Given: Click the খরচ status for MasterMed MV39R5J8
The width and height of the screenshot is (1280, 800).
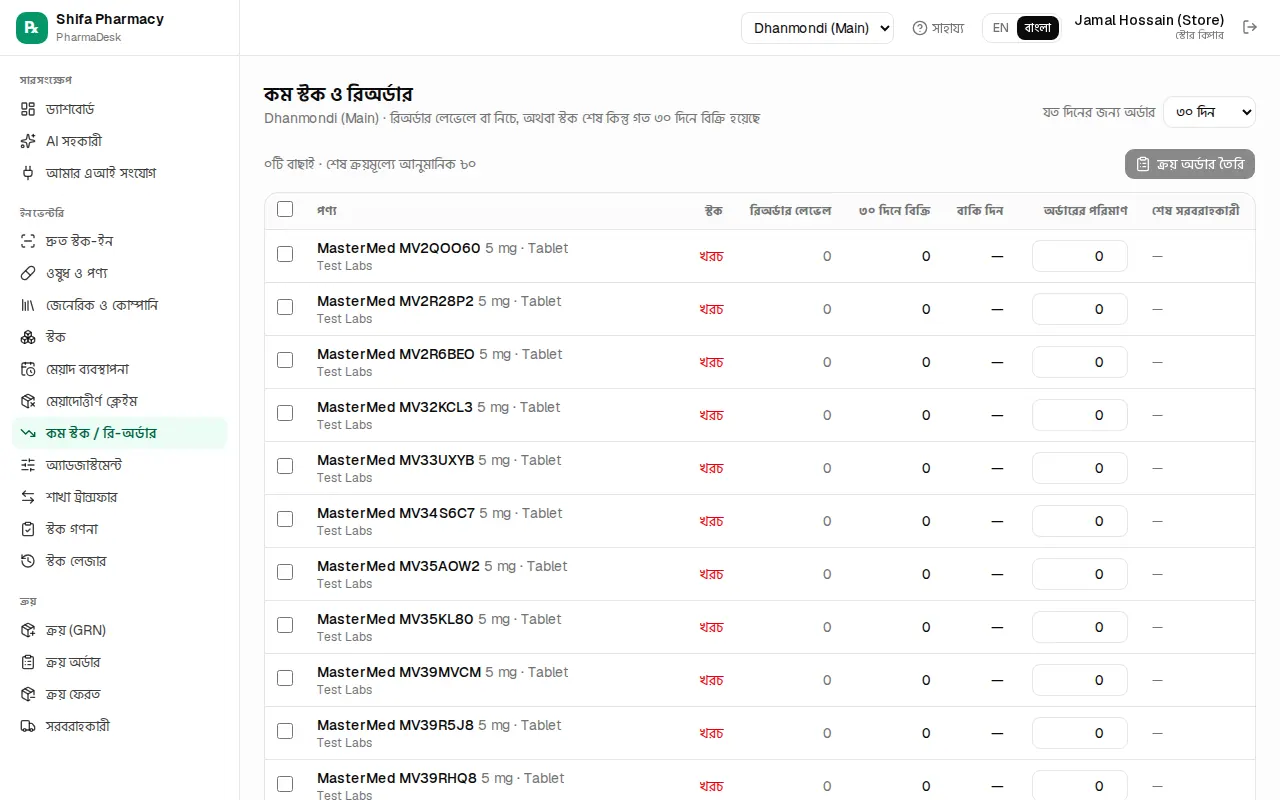Looking at the screenshot, I should pyautogui.click(x=711, y=733).
